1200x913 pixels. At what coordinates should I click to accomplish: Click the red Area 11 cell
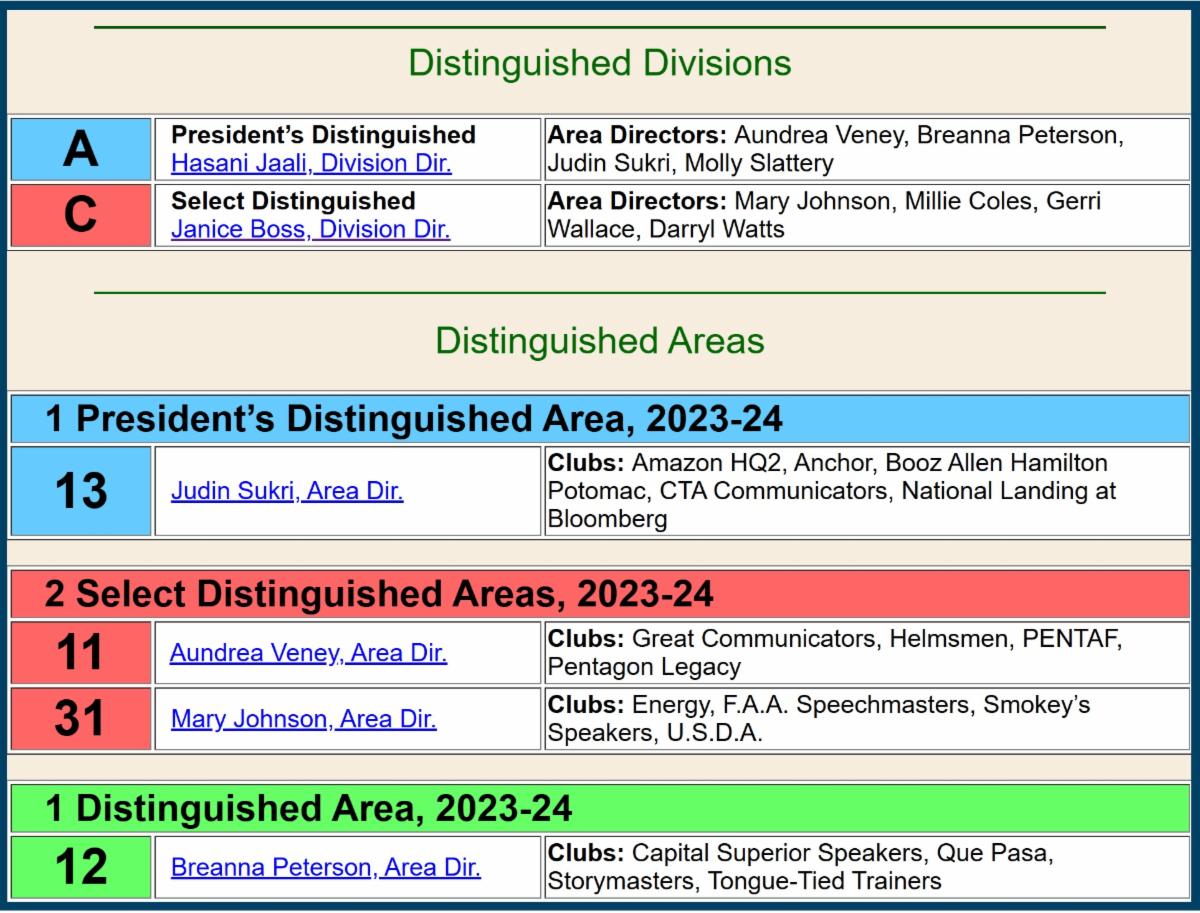(x=81, y=653)
